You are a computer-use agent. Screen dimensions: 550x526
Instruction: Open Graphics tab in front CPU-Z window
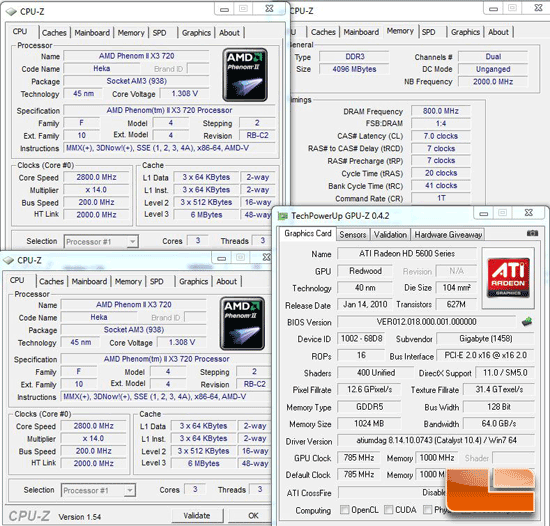point(194,281)
